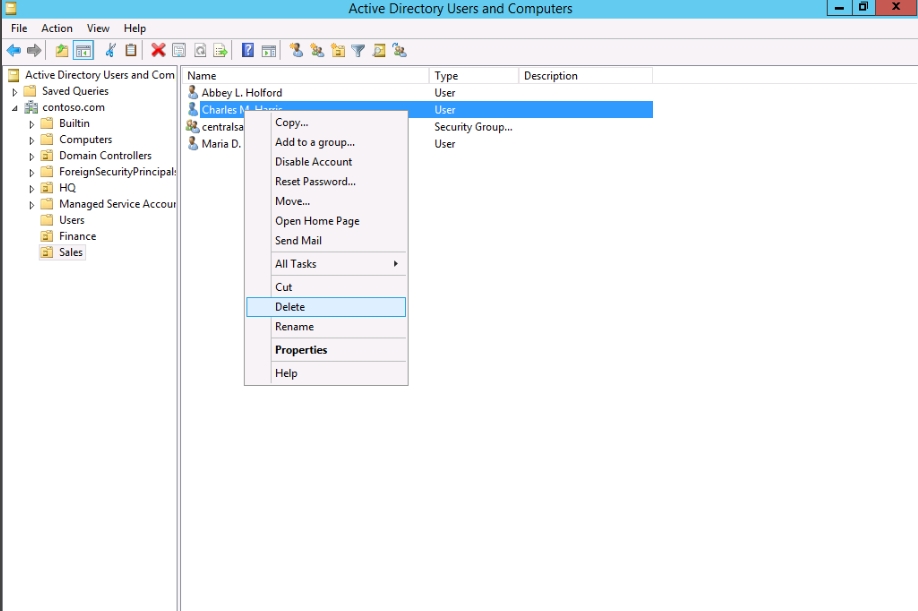
Task: Choose Delete from the context menu
Action: [326, 307]
